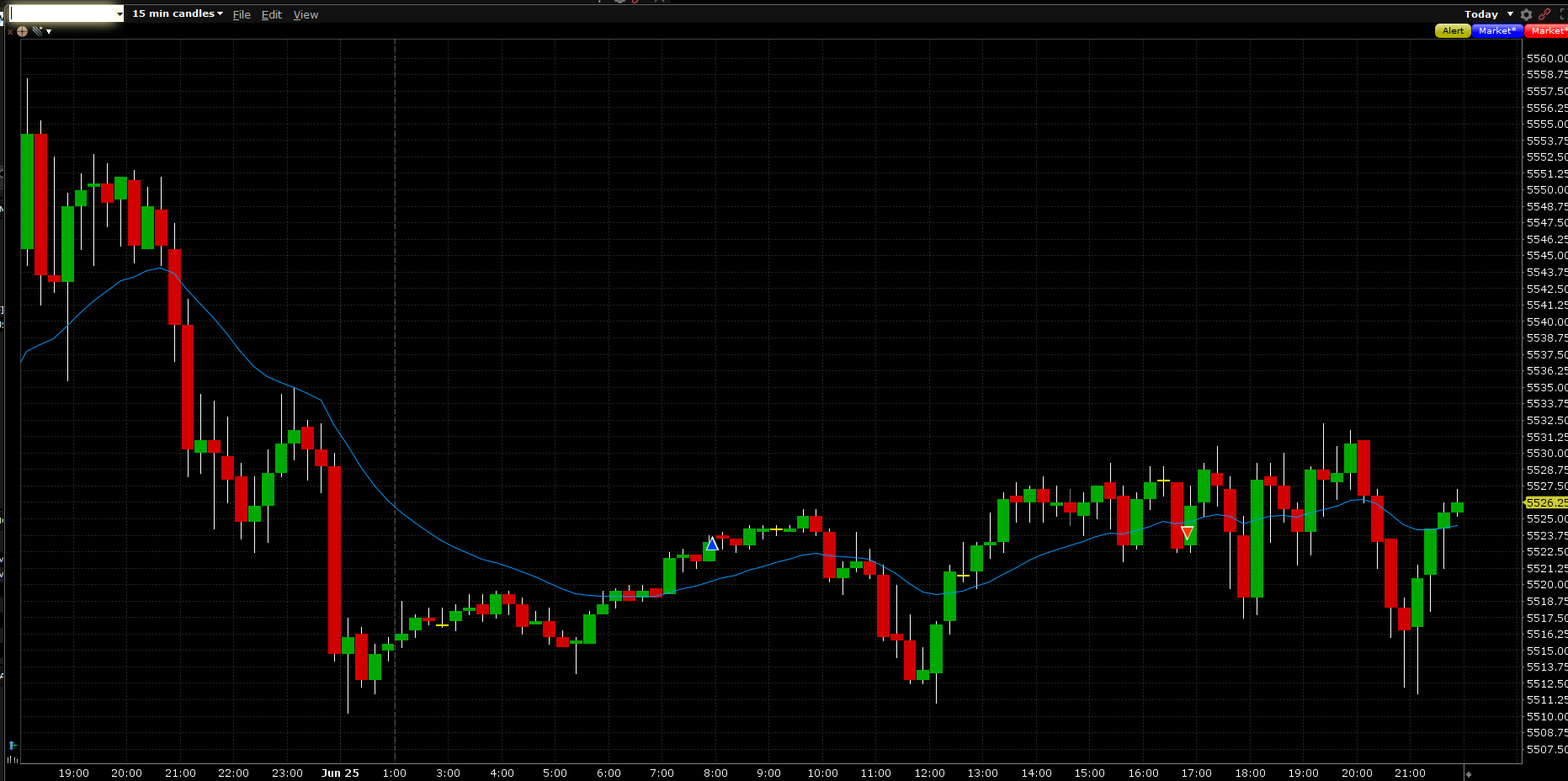
Task: Open the Edit menu
Action: pos(271,14)
